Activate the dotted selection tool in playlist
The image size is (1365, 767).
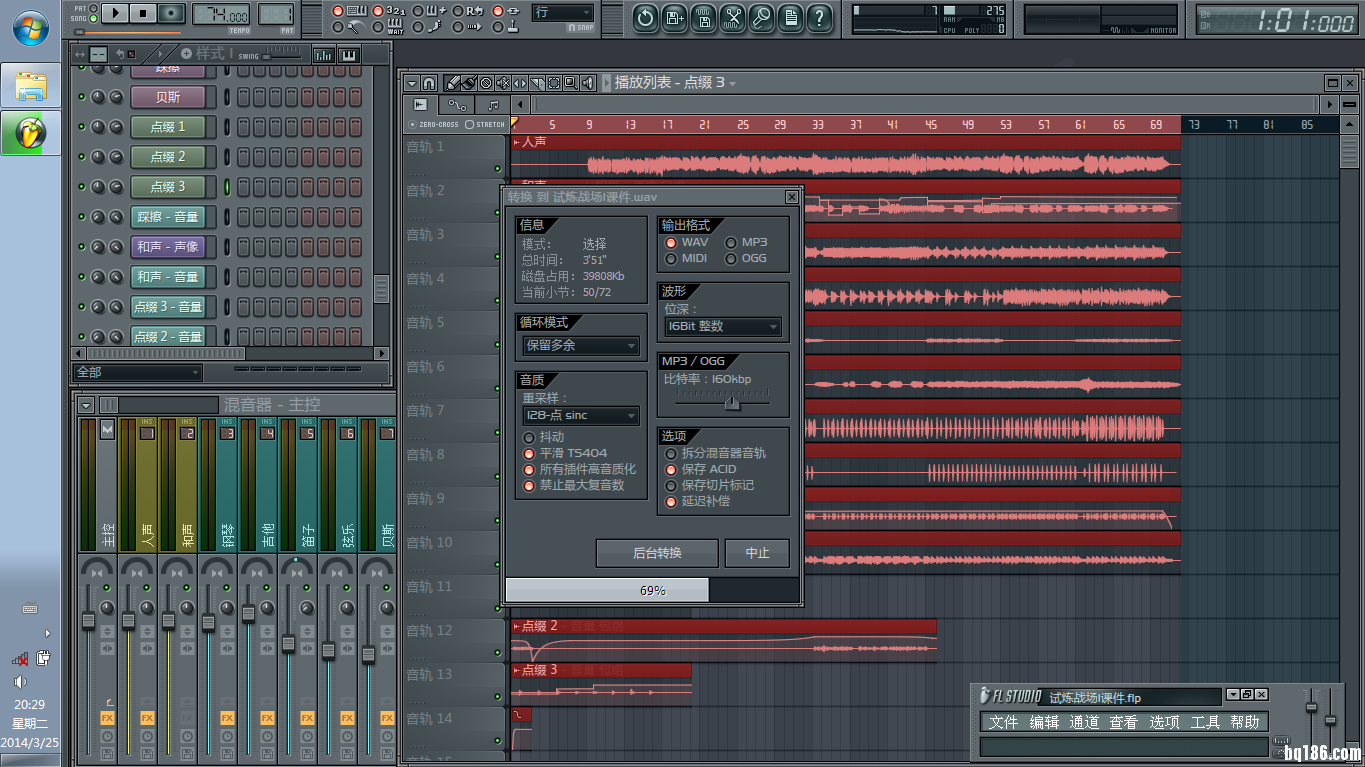553,83
